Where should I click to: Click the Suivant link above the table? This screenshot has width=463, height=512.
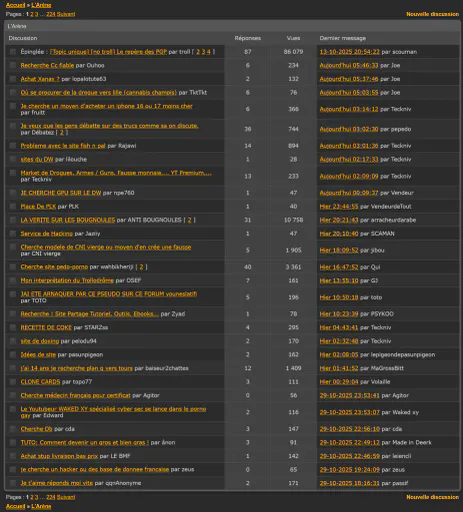pos(66,14)
